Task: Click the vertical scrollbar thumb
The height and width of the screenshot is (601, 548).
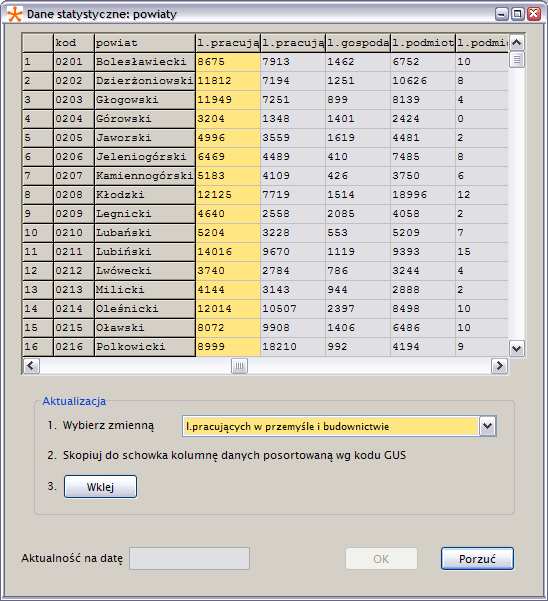Action: pyautogui.click(x=517, y=59)
